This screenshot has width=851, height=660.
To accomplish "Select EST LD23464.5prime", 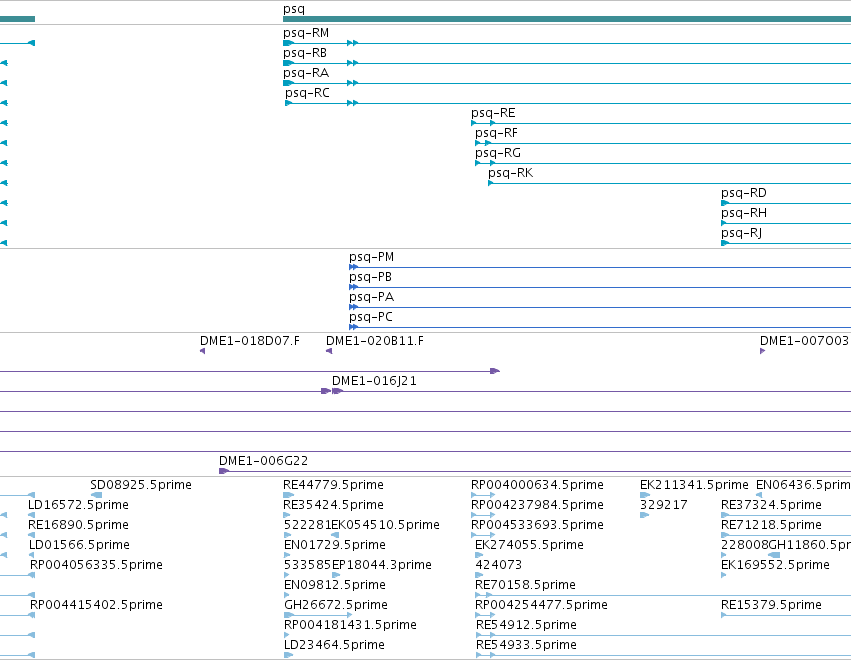I will point(334,645).
